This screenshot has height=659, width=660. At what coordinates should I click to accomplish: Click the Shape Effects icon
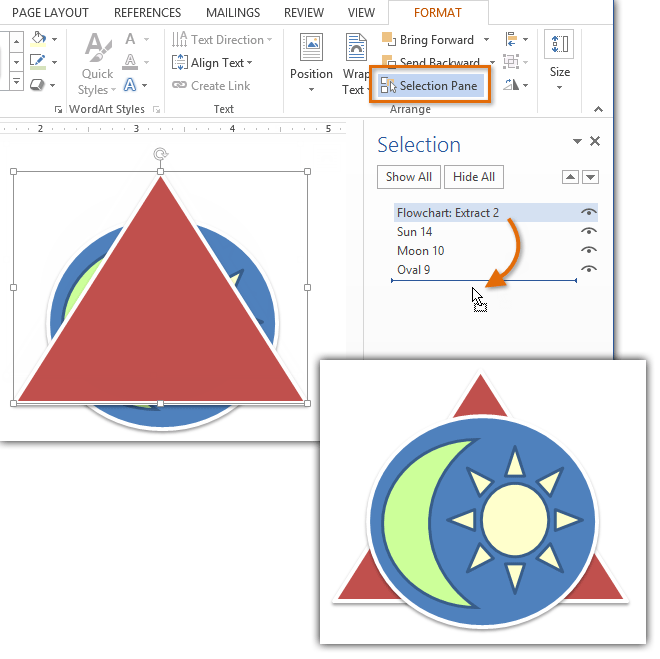37,85
